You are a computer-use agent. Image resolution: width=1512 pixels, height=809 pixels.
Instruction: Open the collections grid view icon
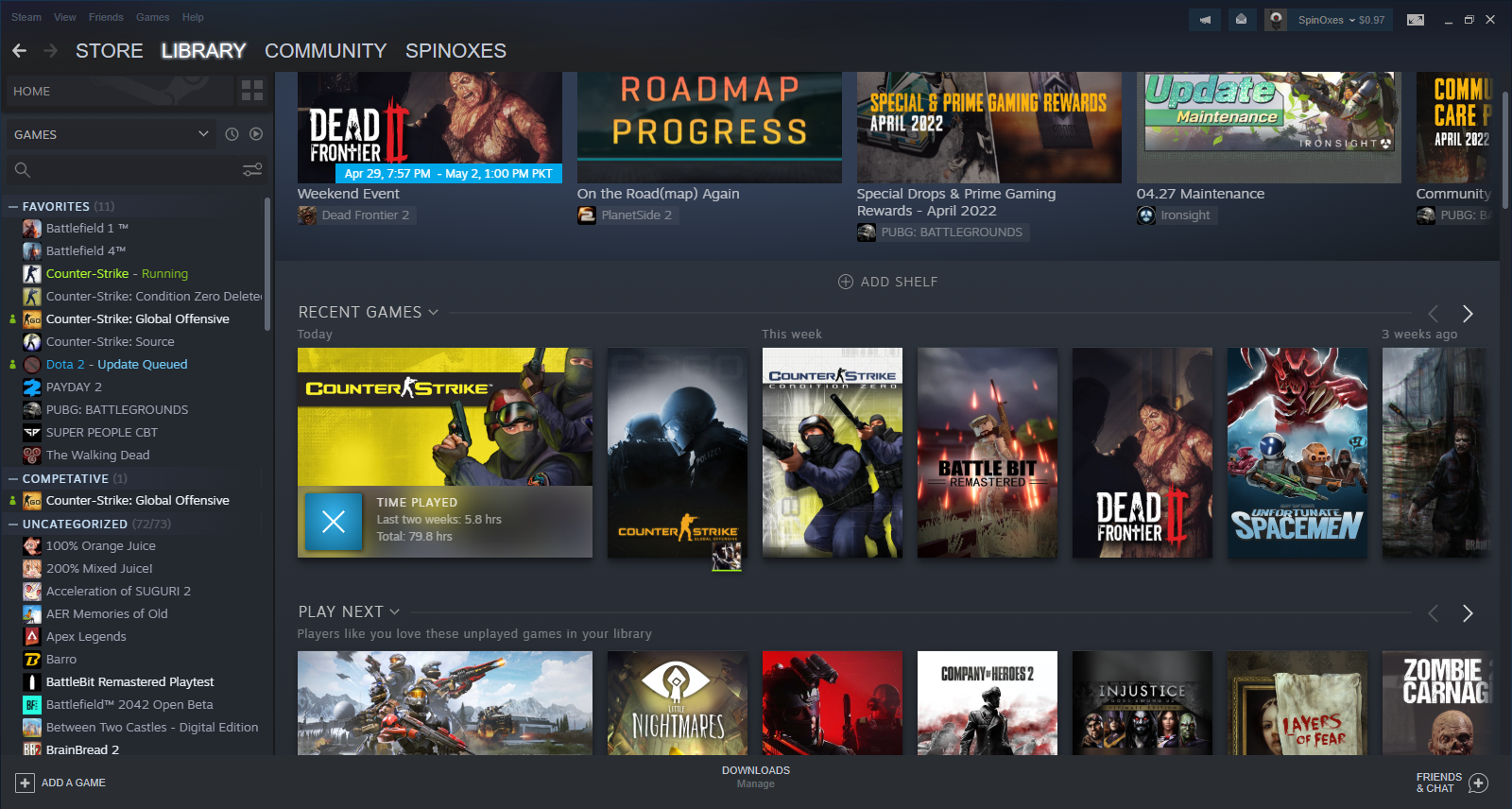pos(252,91)
